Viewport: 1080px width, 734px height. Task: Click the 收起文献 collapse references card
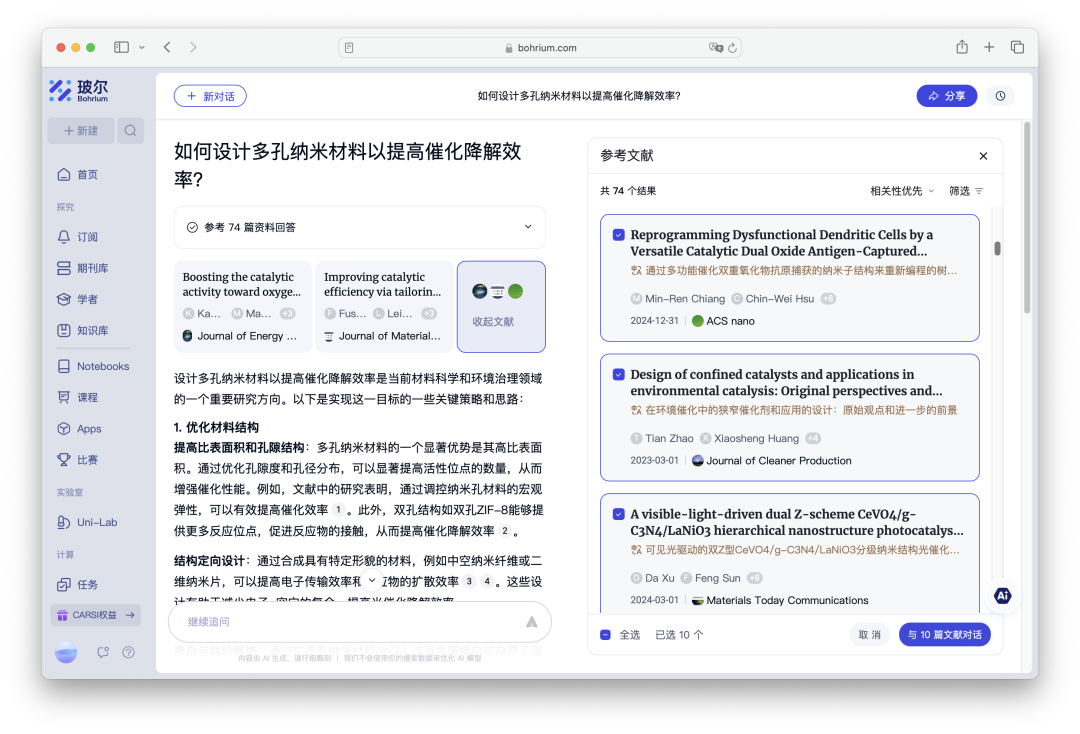pos(501,306)
